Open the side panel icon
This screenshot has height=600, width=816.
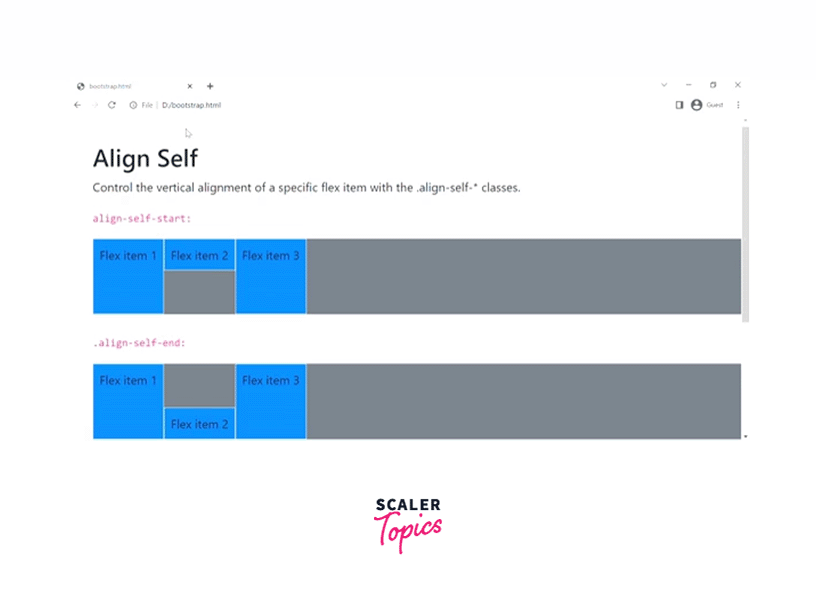tap(679, 105)
